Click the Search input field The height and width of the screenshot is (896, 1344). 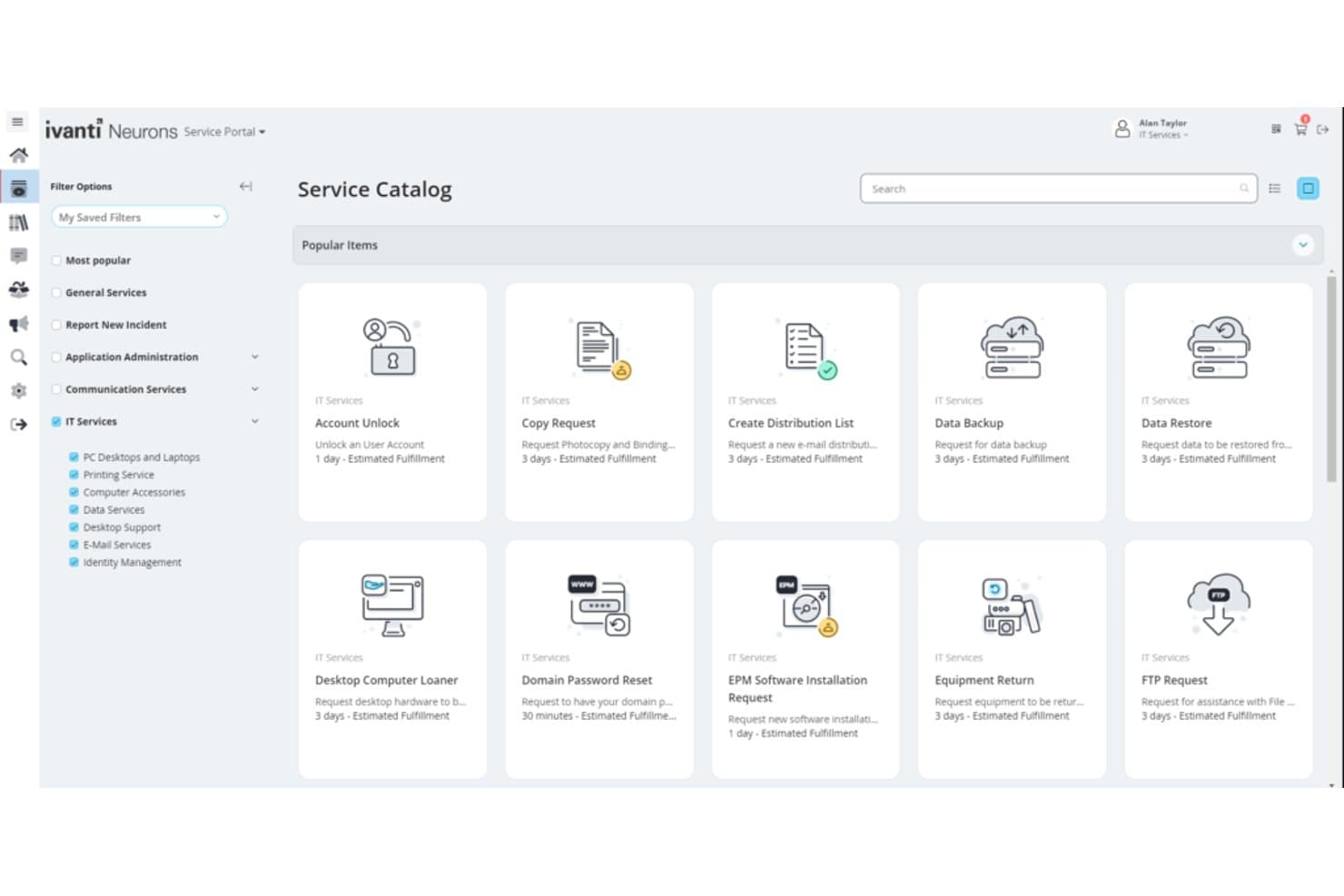click(x=1058, y=189)
